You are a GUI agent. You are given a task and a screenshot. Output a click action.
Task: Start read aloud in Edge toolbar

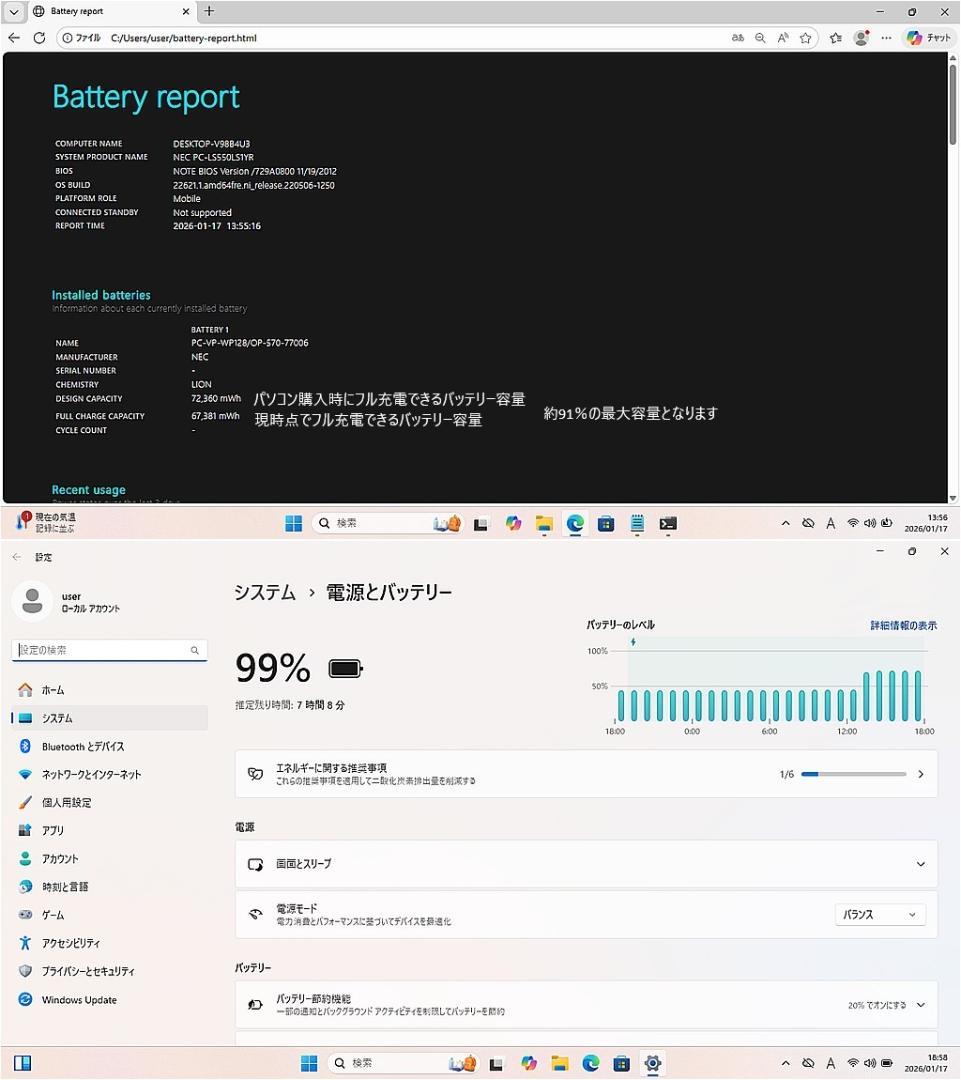[781, 38]
